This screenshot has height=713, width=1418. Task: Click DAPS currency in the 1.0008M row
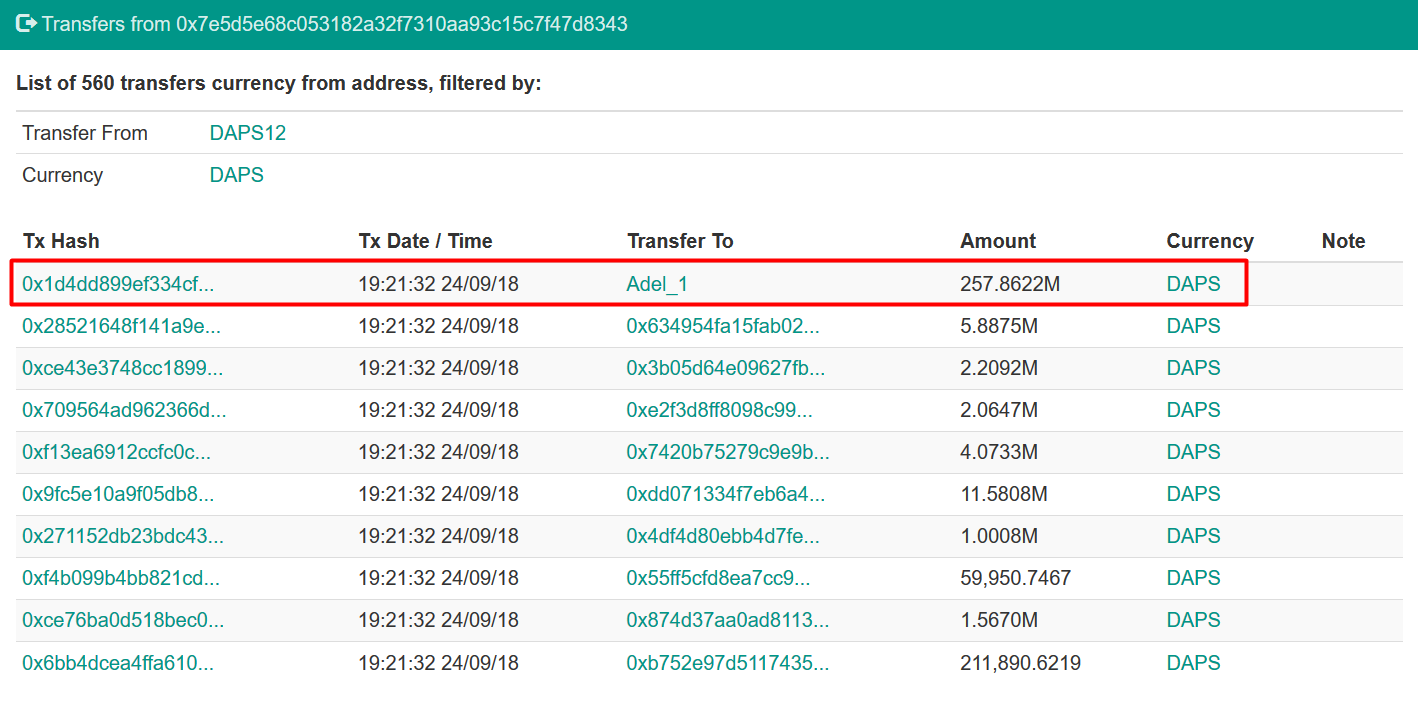(1194, 536)
